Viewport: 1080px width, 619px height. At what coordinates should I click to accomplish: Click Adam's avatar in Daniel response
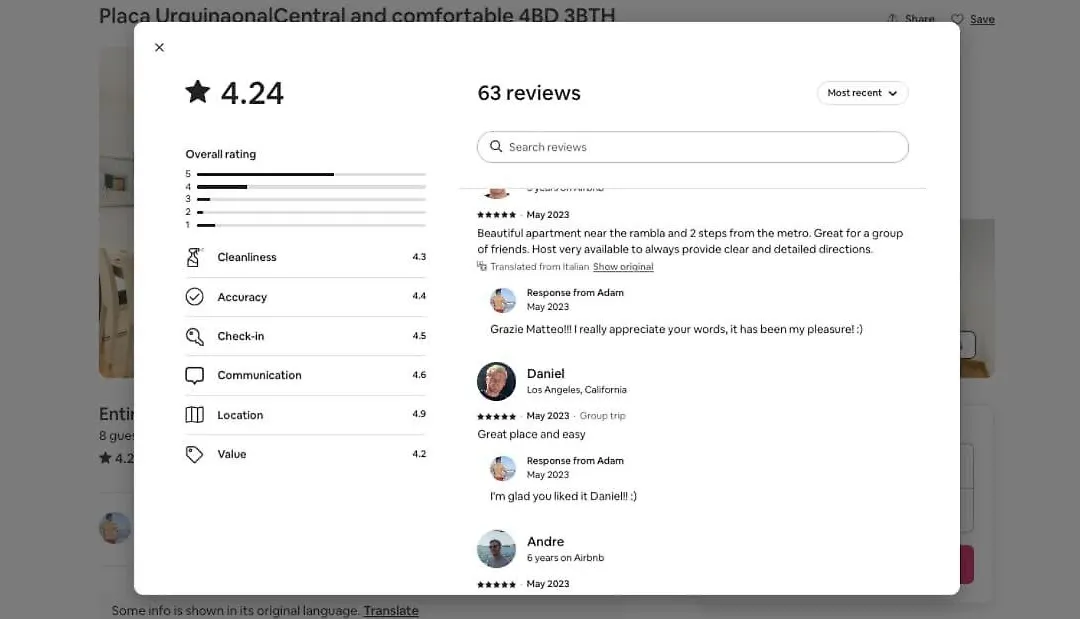coord(503,468)
